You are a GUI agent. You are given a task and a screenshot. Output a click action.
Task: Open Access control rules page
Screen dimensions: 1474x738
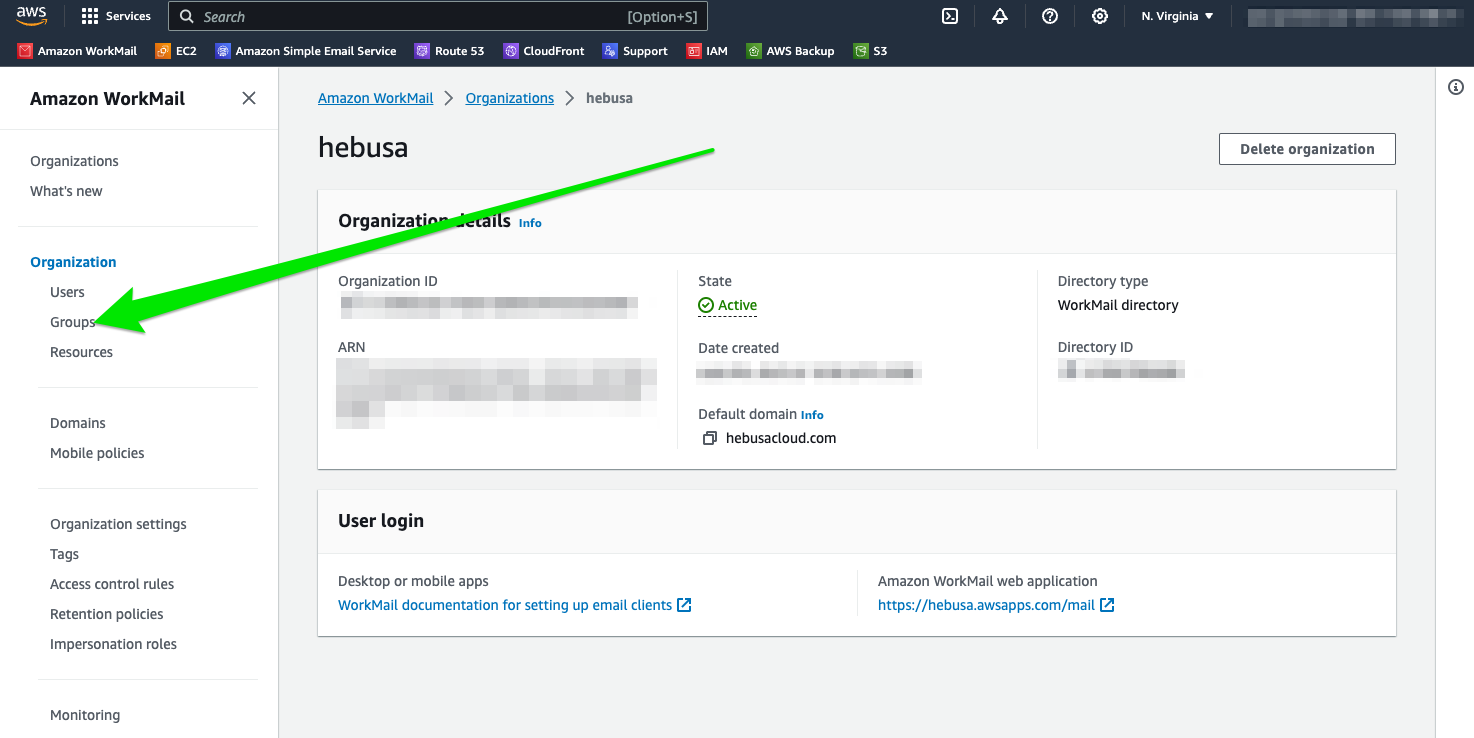[112, 584]
